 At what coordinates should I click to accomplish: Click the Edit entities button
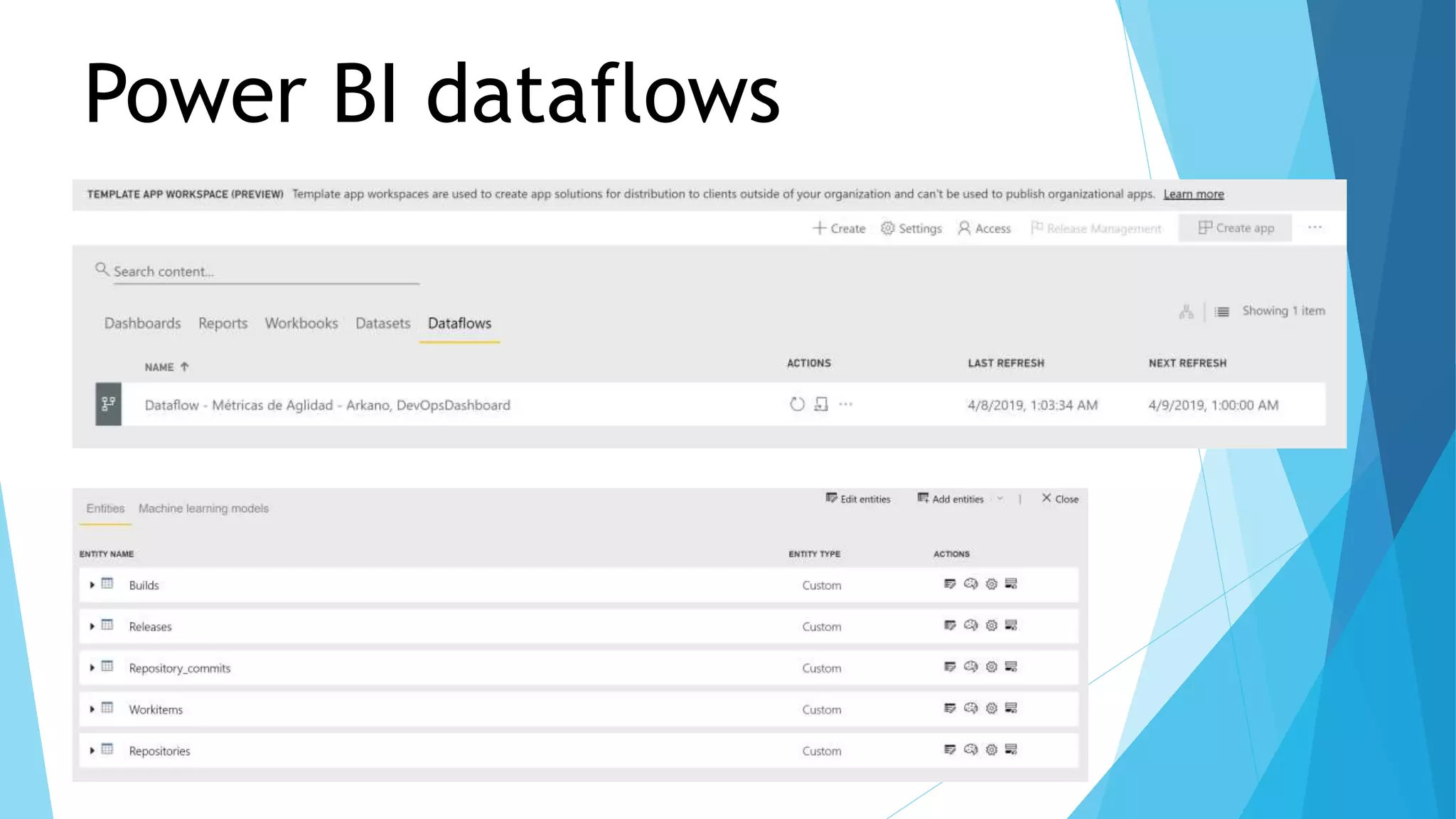tap(858, 499)
